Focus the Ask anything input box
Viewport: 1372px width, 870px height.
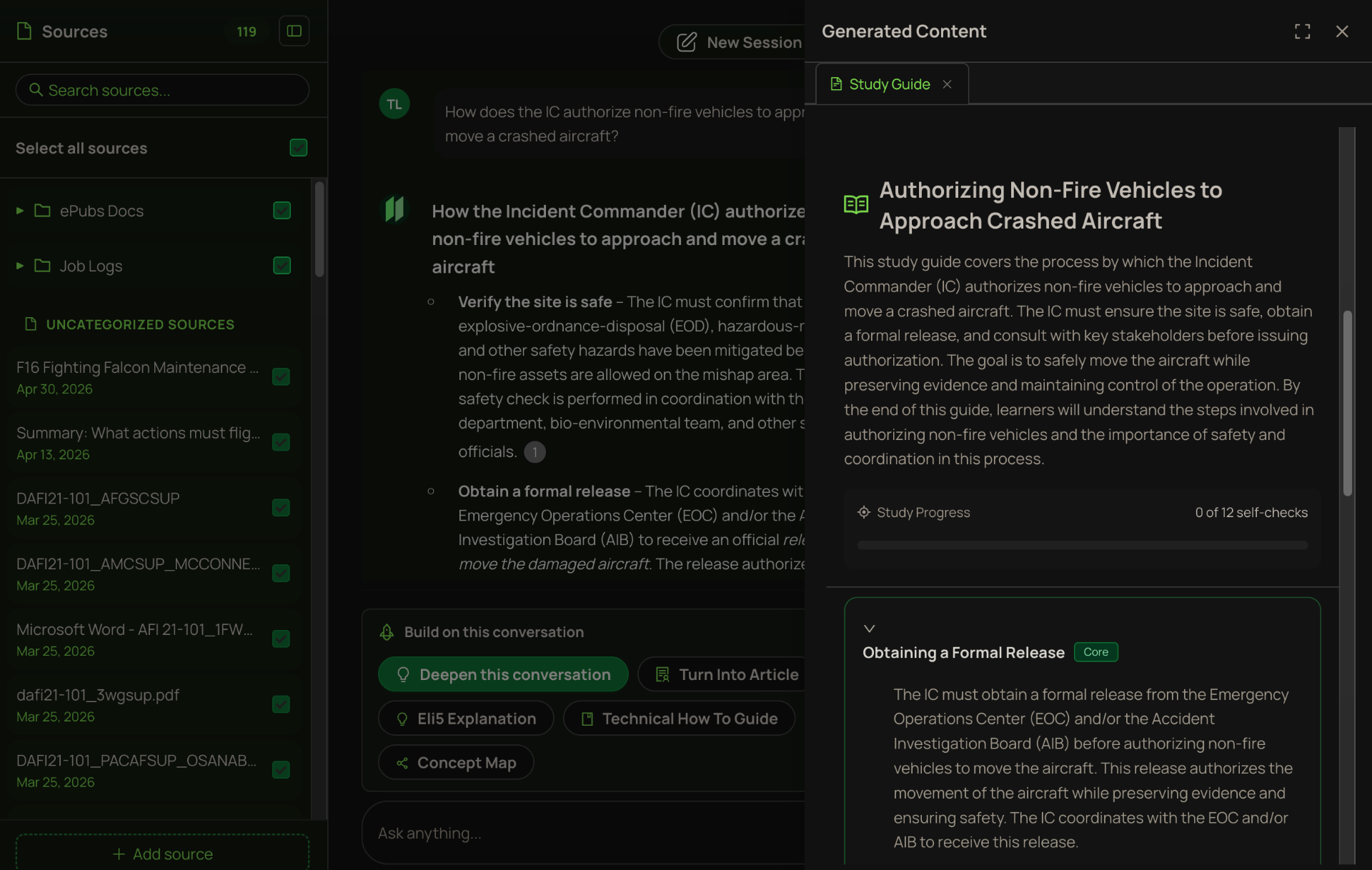(585, 833)
